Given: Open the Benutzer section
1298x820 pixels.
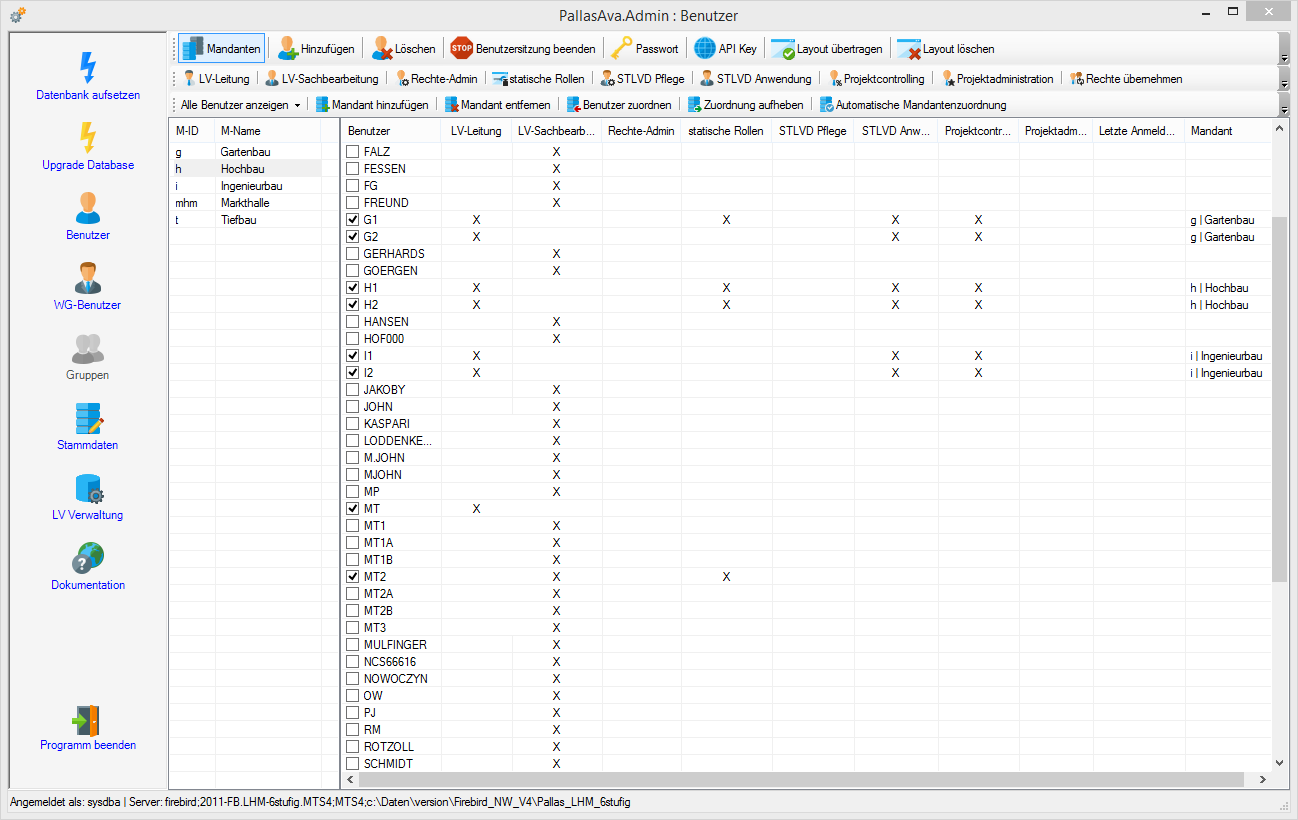Looking at the screenshot, I should pyautogui.click(x=88, y=216).
